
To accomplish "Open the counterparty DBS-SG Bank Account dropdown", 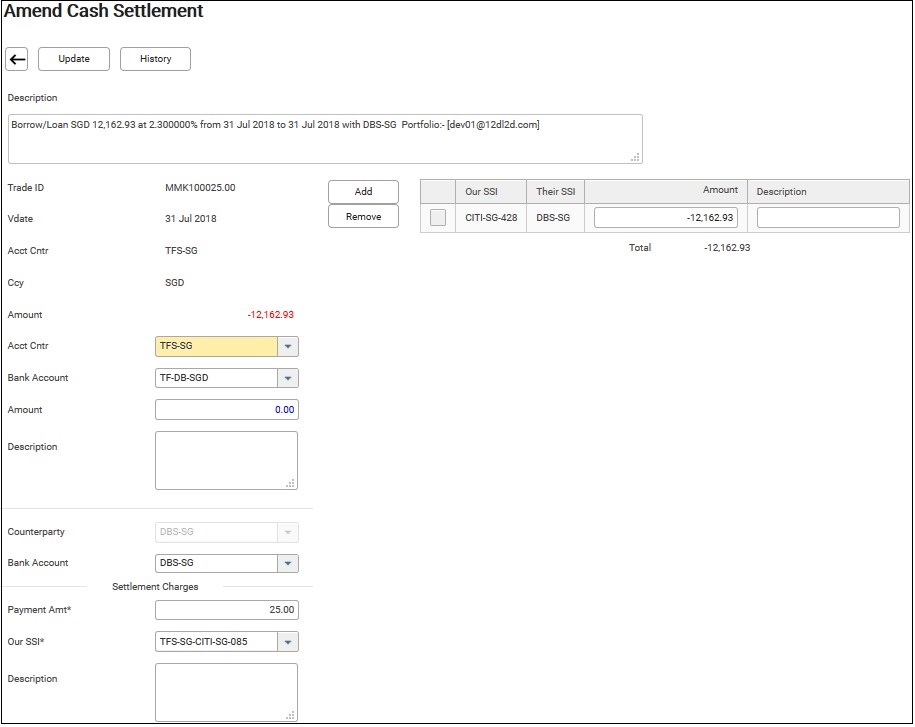I will (287, 564).
